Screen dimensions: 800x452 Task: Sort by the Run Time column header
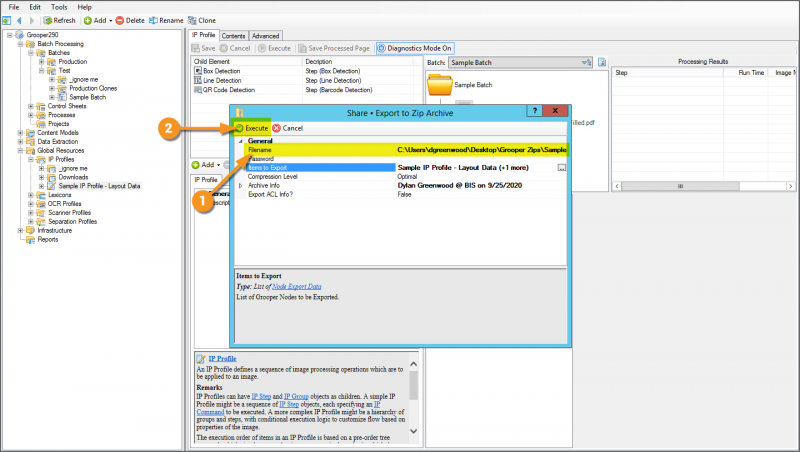pos(751,72)
